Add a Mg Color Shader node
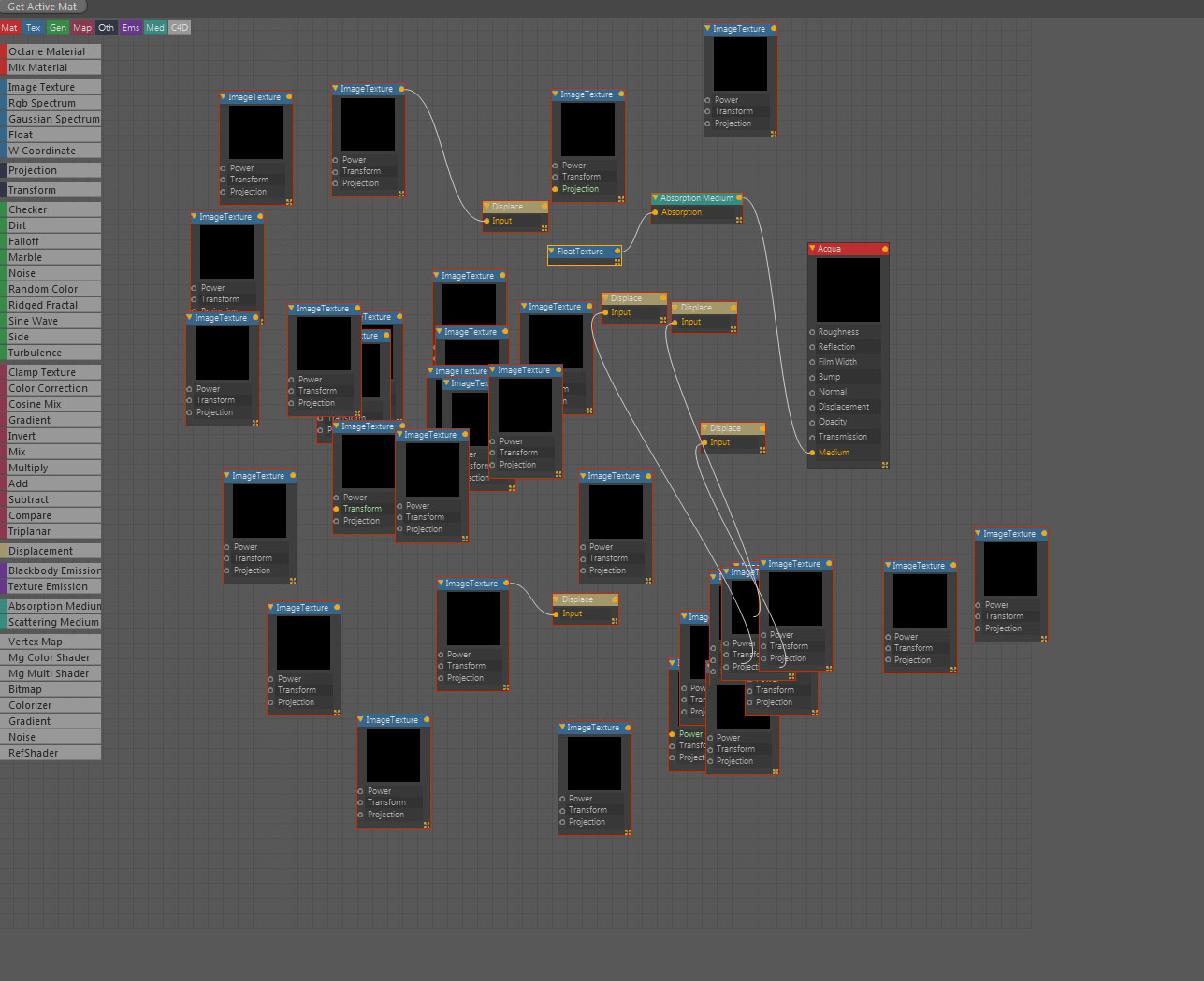1204x981 pixels. click(x=51, y=657)
